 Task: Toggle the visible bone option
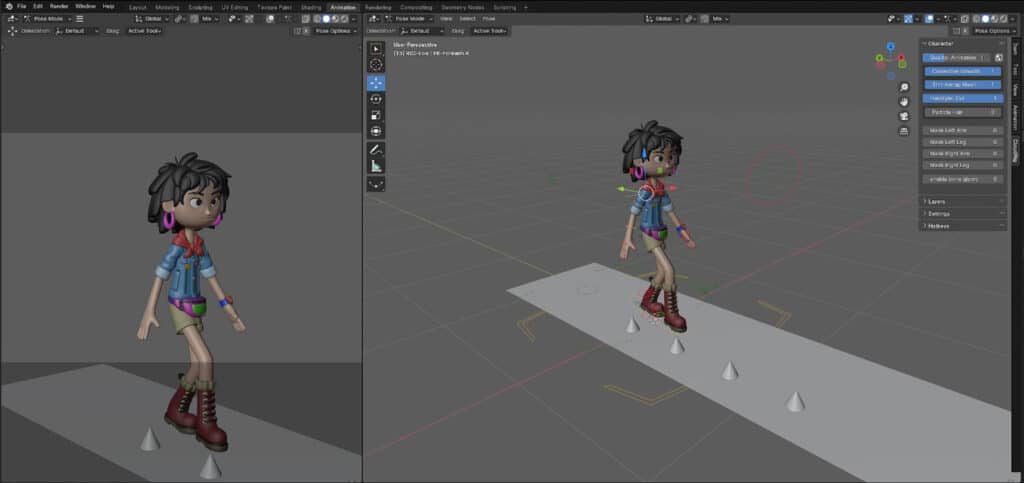963,179
